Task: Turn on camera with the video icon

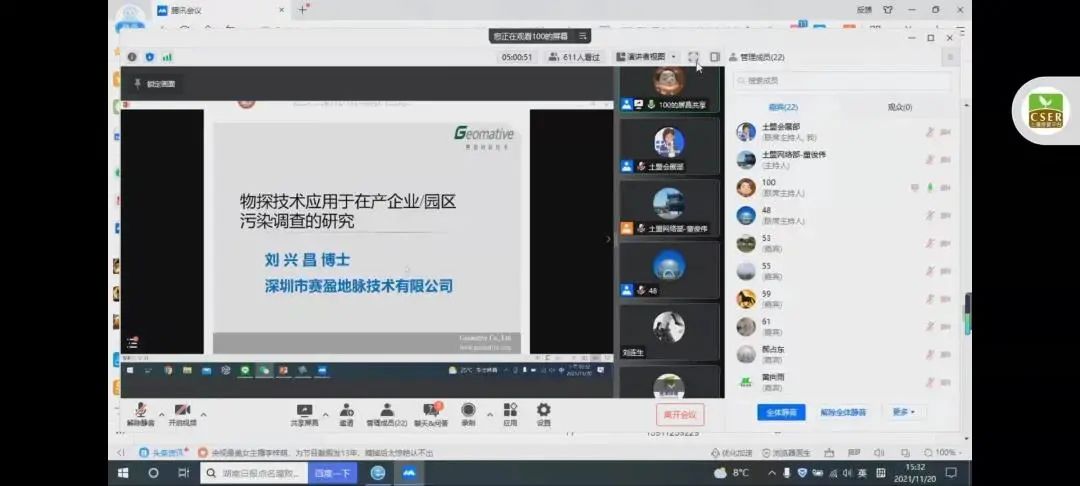Action: point(183,410)
